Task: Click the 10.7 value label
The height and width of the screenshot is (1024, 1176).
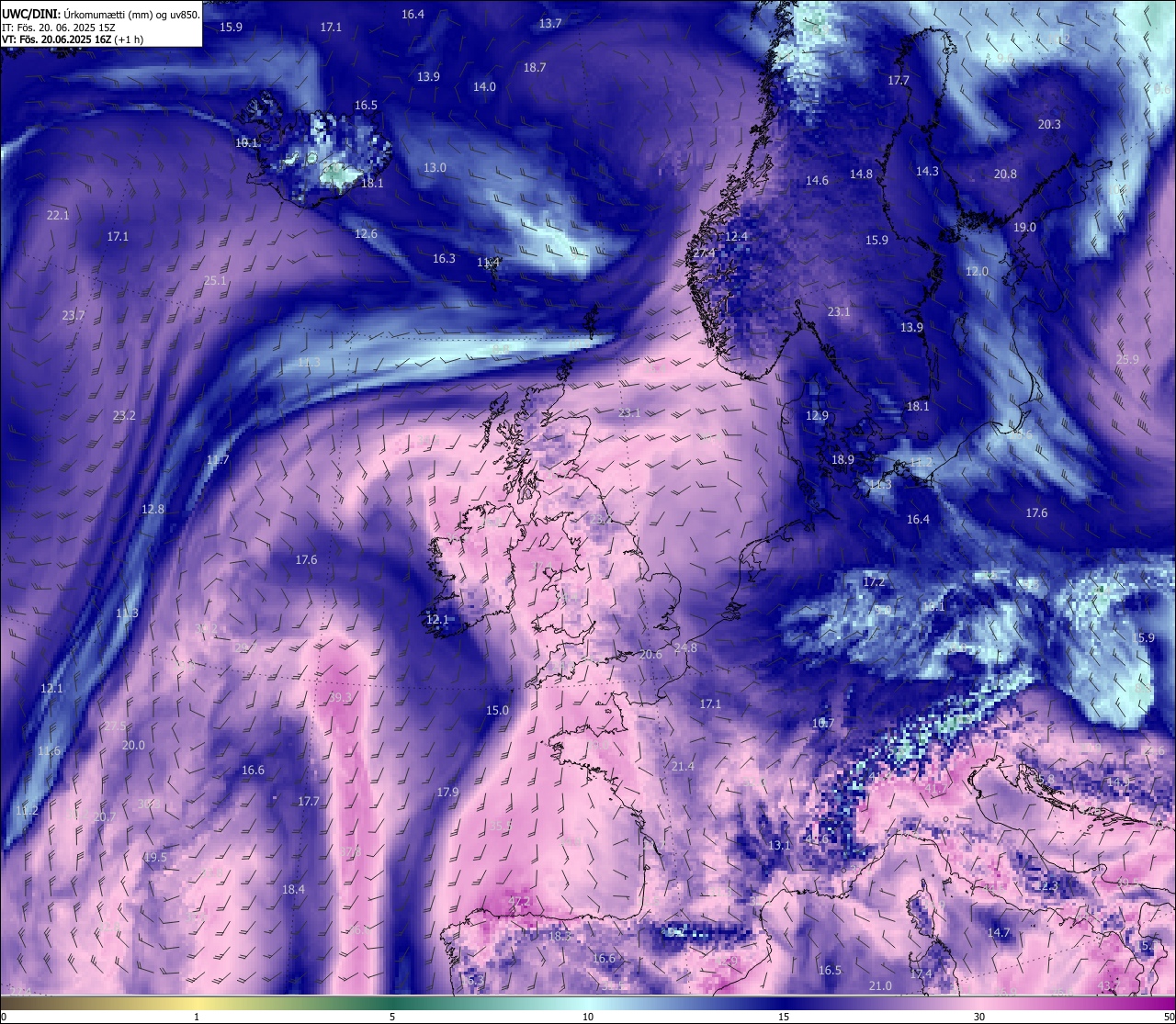Action: click(x=822, y=724)
